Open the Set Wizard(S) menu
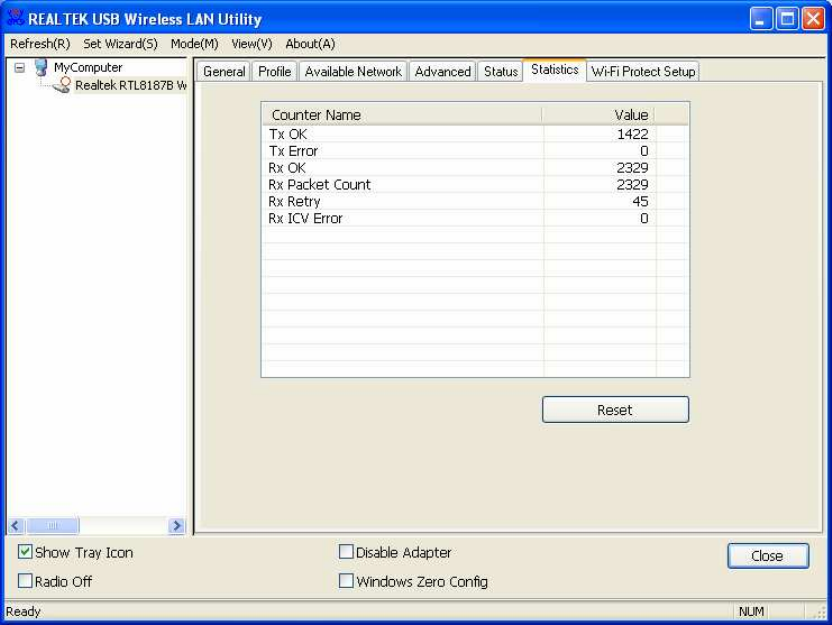Screen dimensions: 832x625 tap(120, 44)
